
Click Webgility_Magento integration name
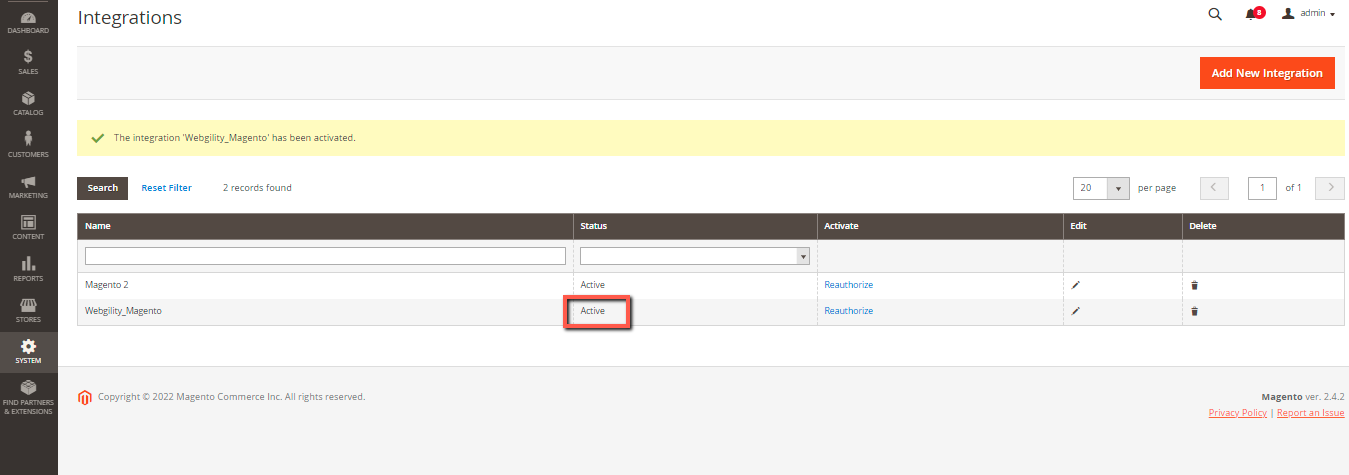tap(123, 311)
